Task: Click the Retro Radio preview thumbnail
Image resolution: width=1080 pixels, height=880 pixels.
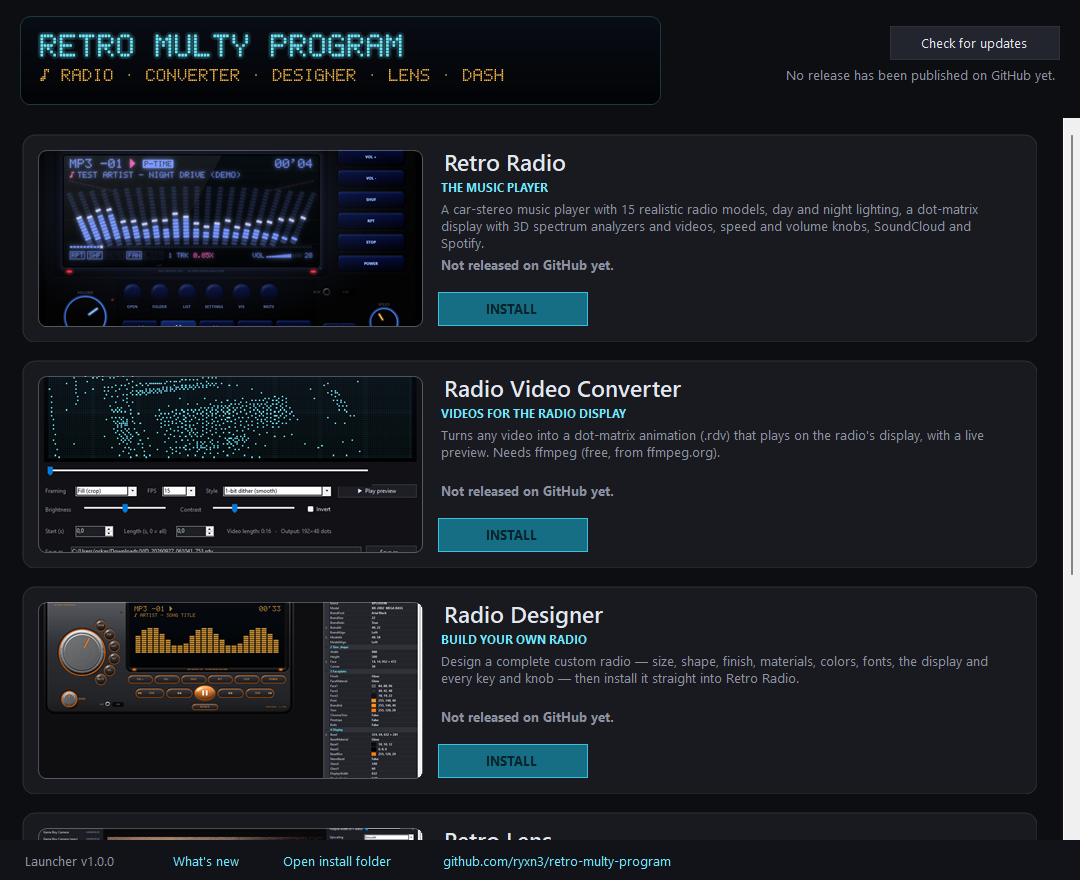Action: tap(230, 238)
